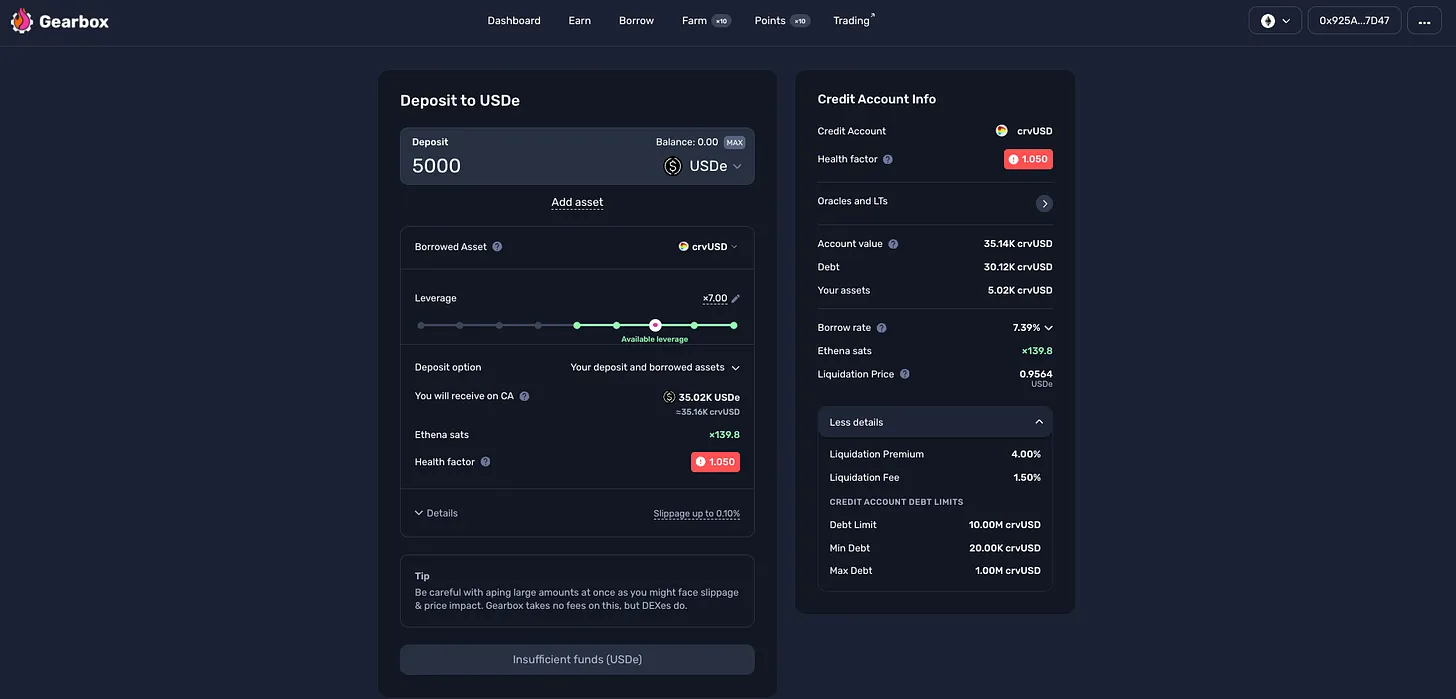This screenshot has width=1456, height=699.
Task: Open the USDe deposit token dropdown
Action: pyautogui.click(x=704, y=166)
